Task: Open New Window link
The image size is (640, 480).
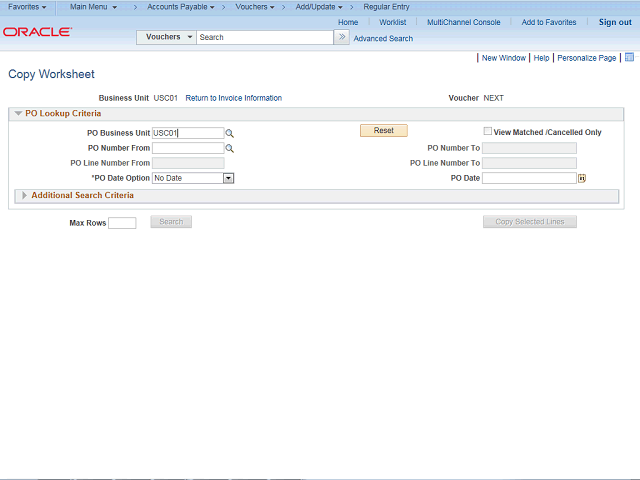Action: 504,58
